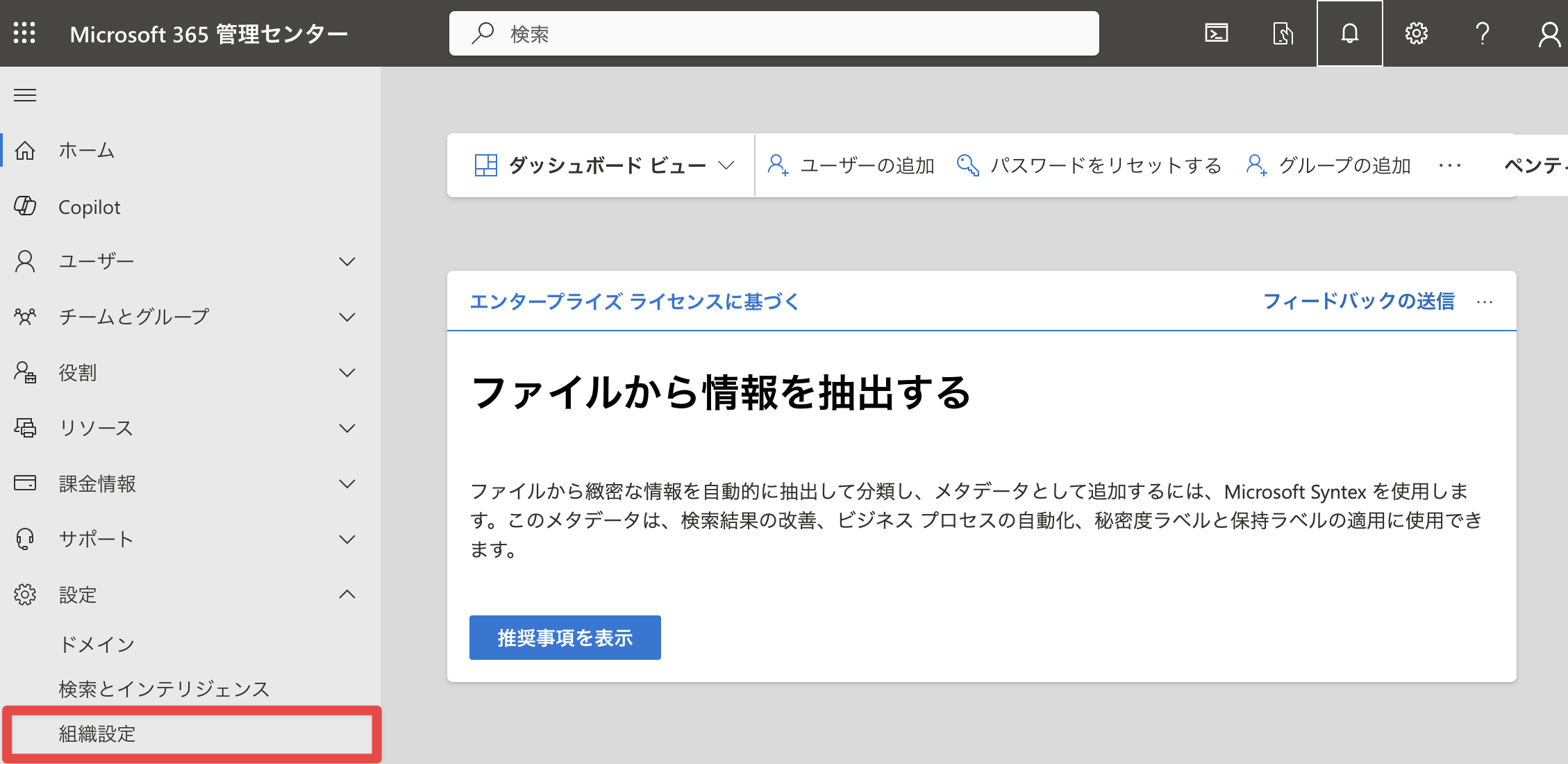The image size is (1568, 764).
Task: Click the help question mark icon
Action: [x=1482, y=33]
